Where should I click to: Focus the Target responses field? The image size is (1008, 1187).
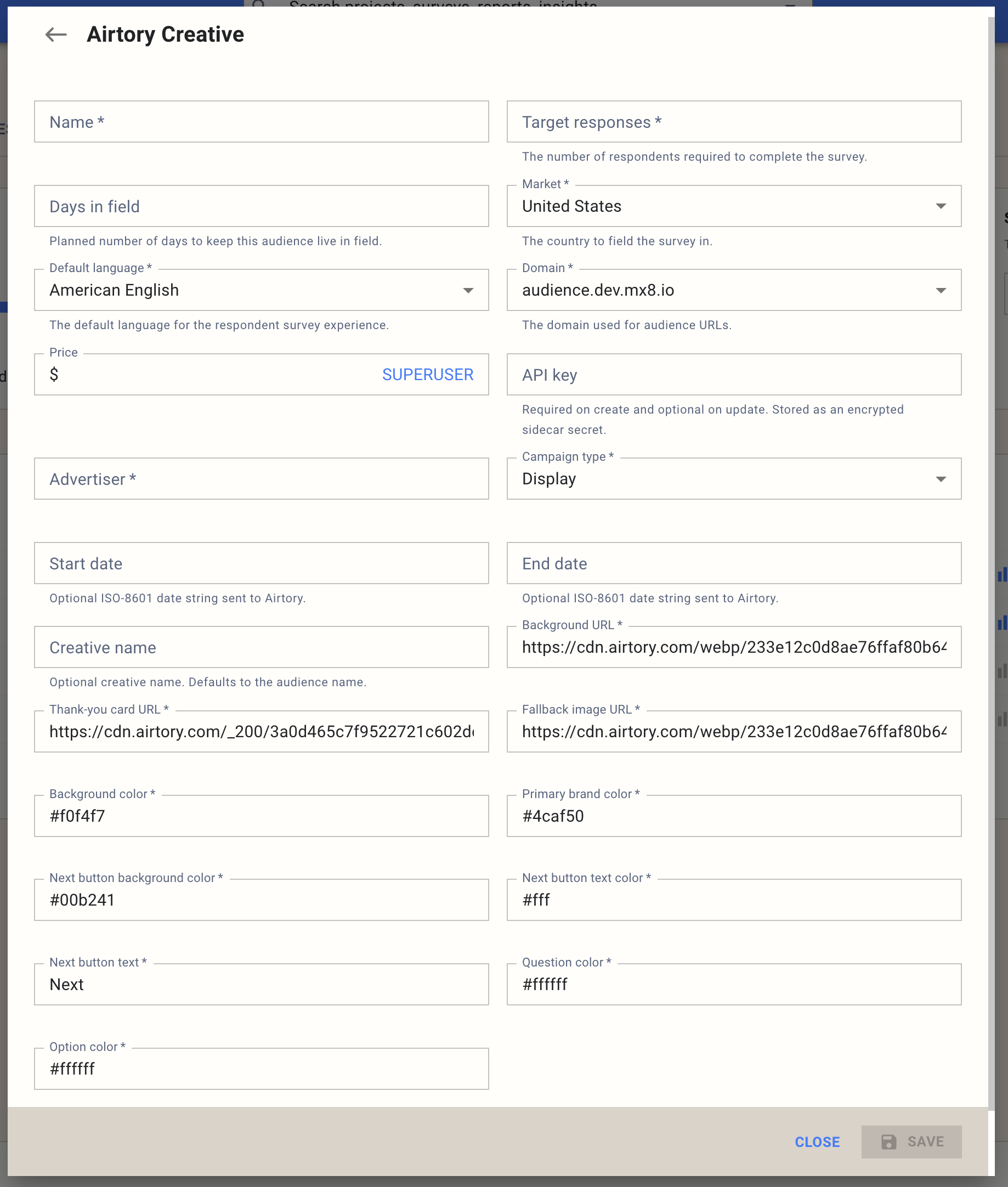coord(734,122)
